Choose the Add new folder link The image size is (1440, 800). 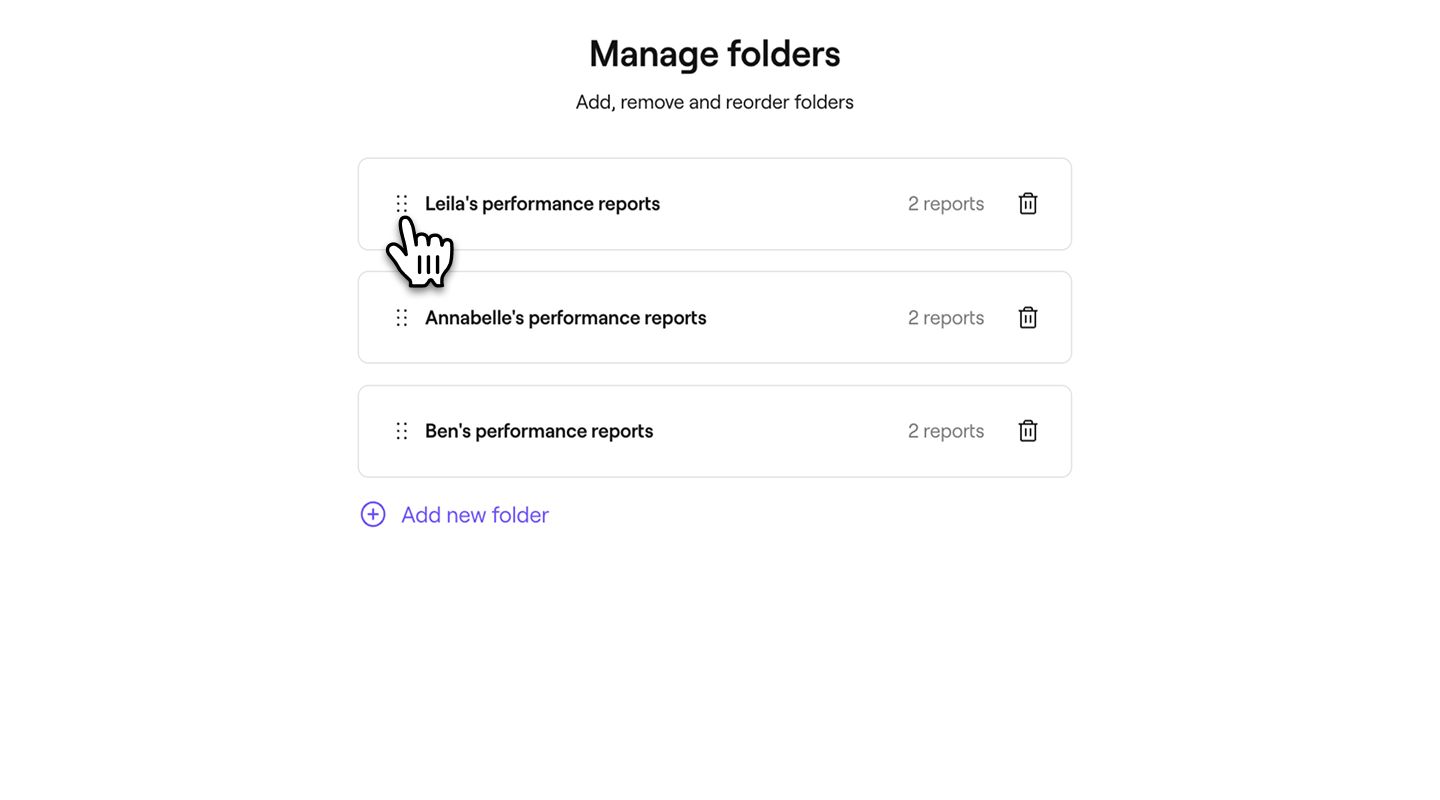coord(475,515)
